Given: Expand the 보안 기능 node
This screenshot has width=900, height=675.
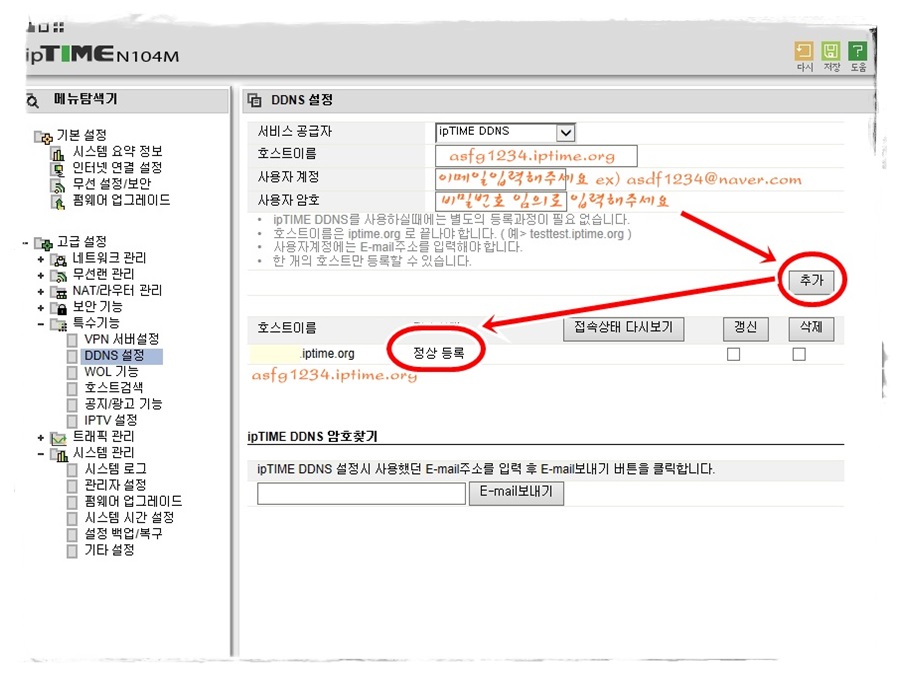Looking at the screenshot, I should [41, 308].
